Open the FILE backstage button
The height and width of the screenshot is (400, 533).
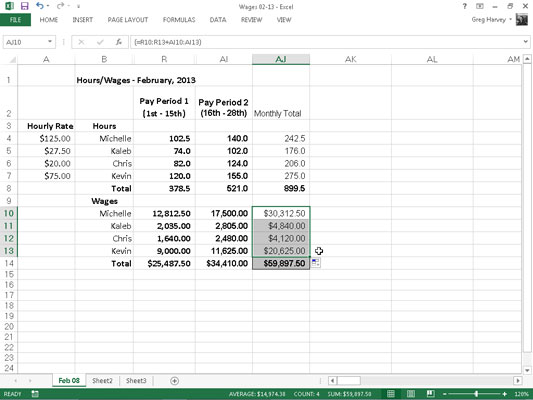tap(15, 20)
